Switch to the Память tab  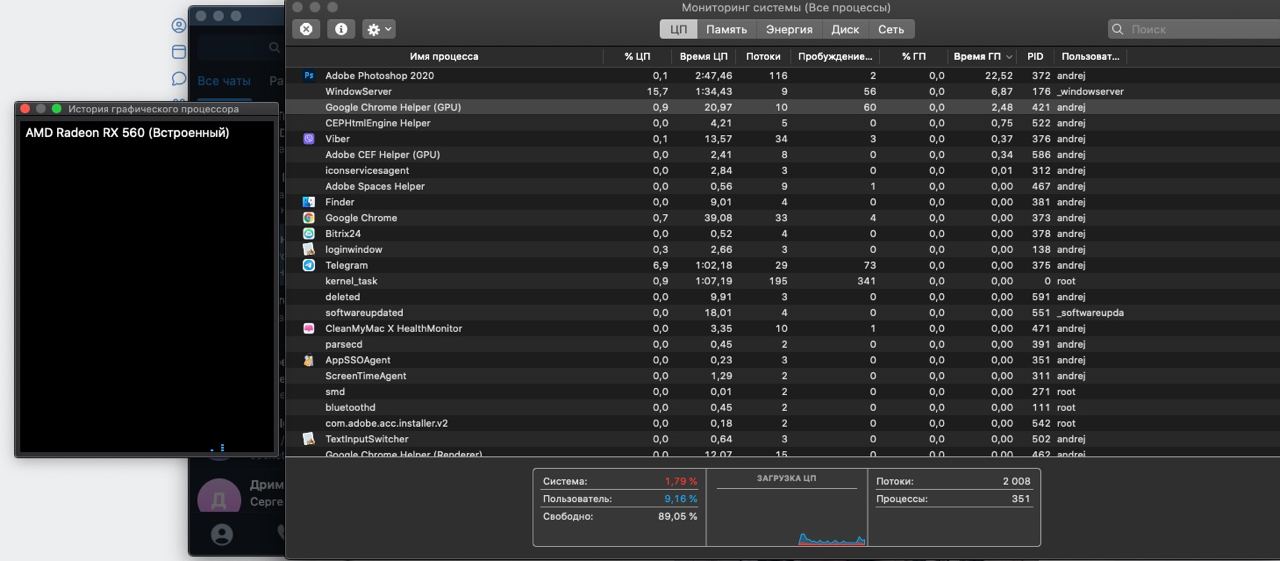(x=726, y=29)
